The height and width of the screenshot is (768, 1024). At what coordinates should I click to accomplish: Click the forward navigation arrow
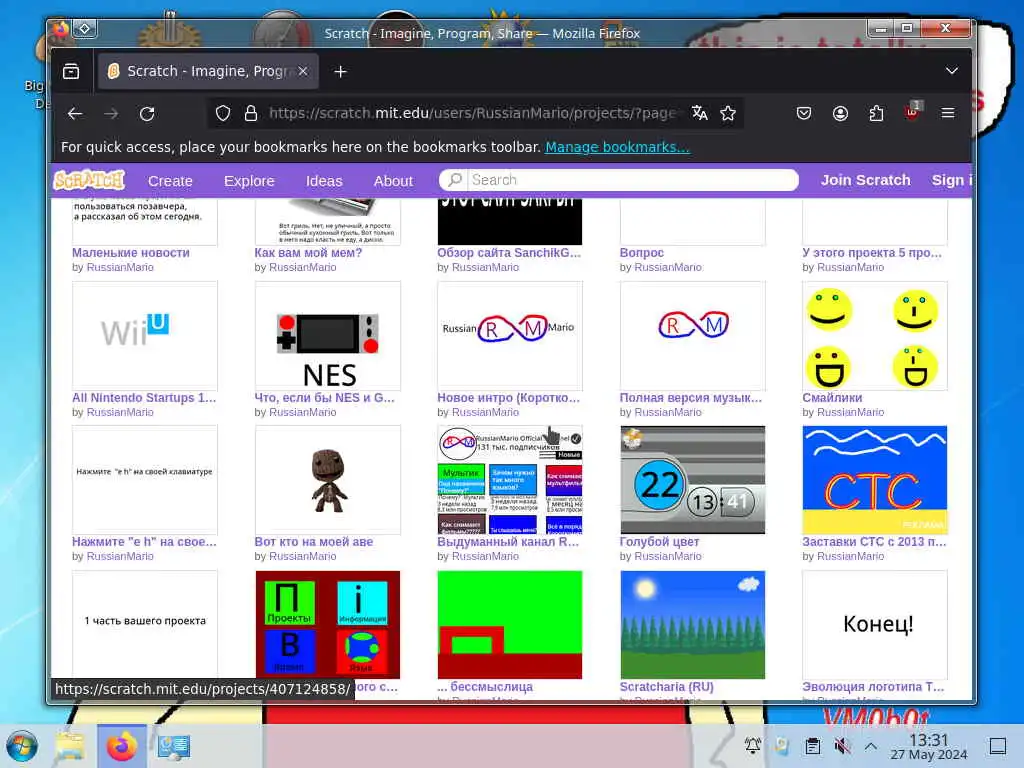pos(111,114)
